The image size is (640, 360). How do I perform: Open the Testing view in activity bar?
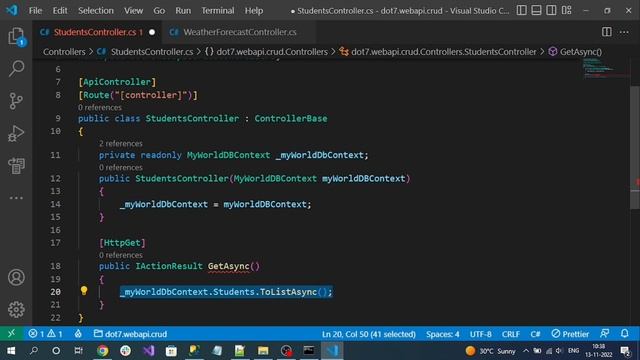pos(16,166)
